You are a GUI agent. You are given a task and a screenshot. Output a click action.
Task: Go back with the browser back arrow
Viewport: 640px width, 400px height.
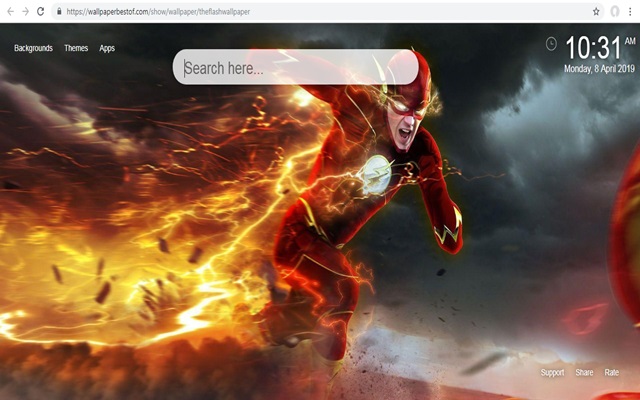coord(11,11)
